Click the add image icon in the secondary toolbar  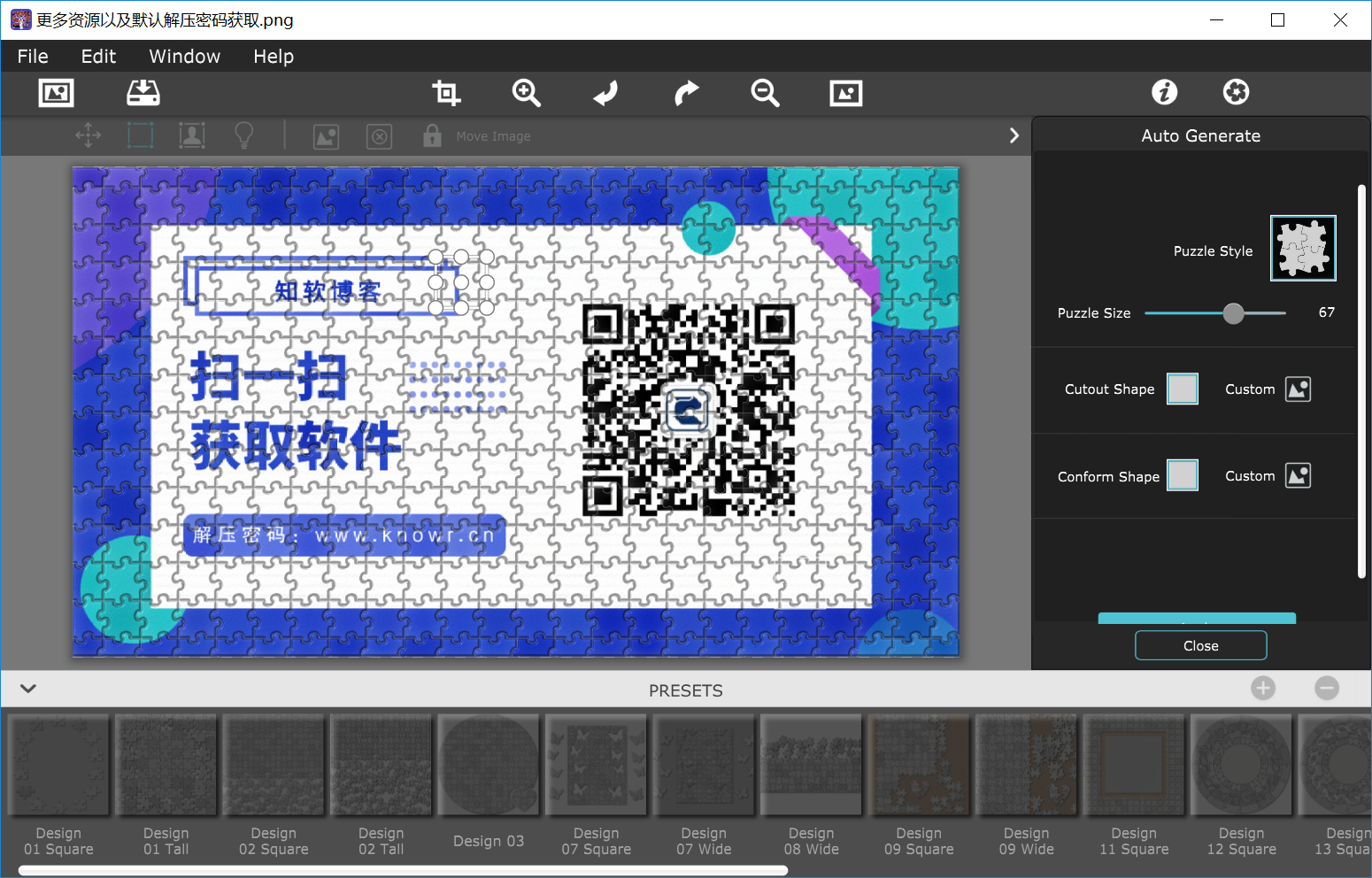327,136
